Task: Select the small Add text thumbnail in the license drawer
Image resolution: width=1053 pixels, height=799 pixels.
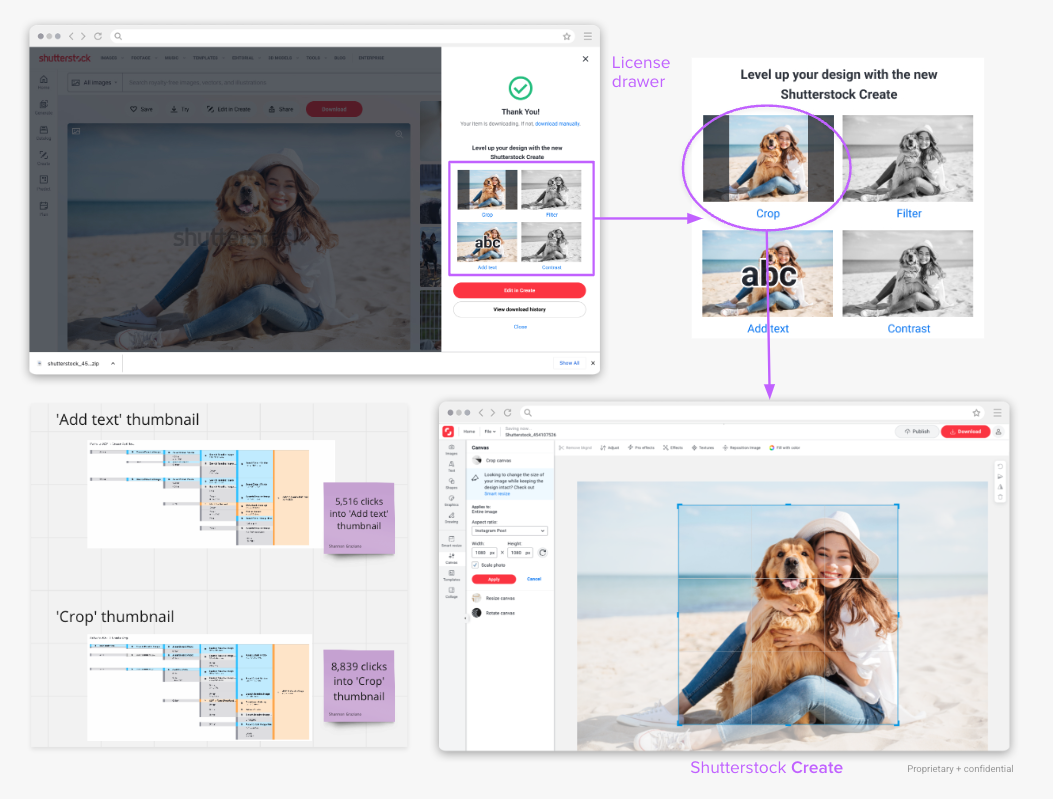Action: [x=487, y=243]
